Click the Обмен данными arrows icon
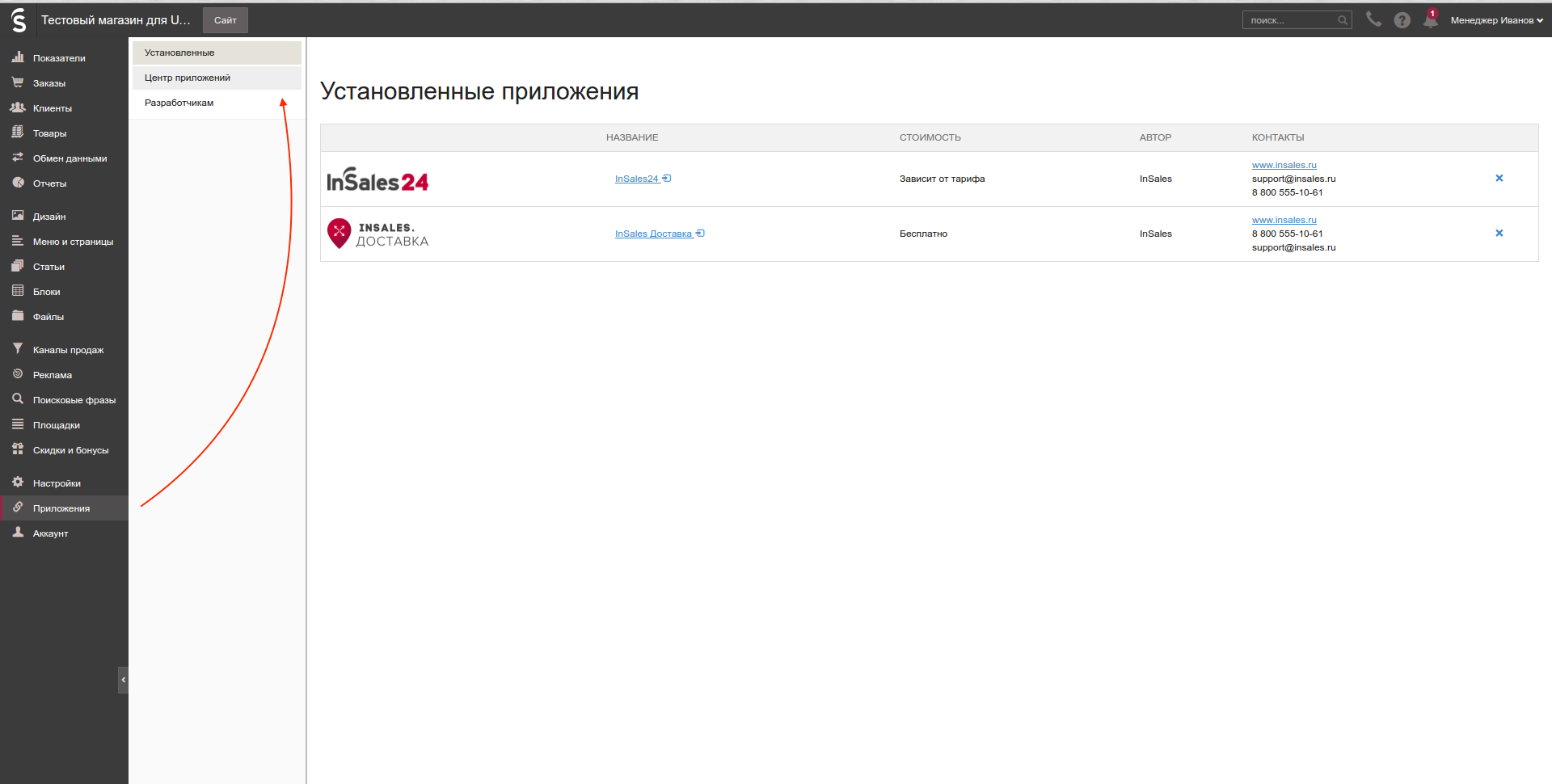This screenshot has width=1552, height=784. tap(18, 158)
